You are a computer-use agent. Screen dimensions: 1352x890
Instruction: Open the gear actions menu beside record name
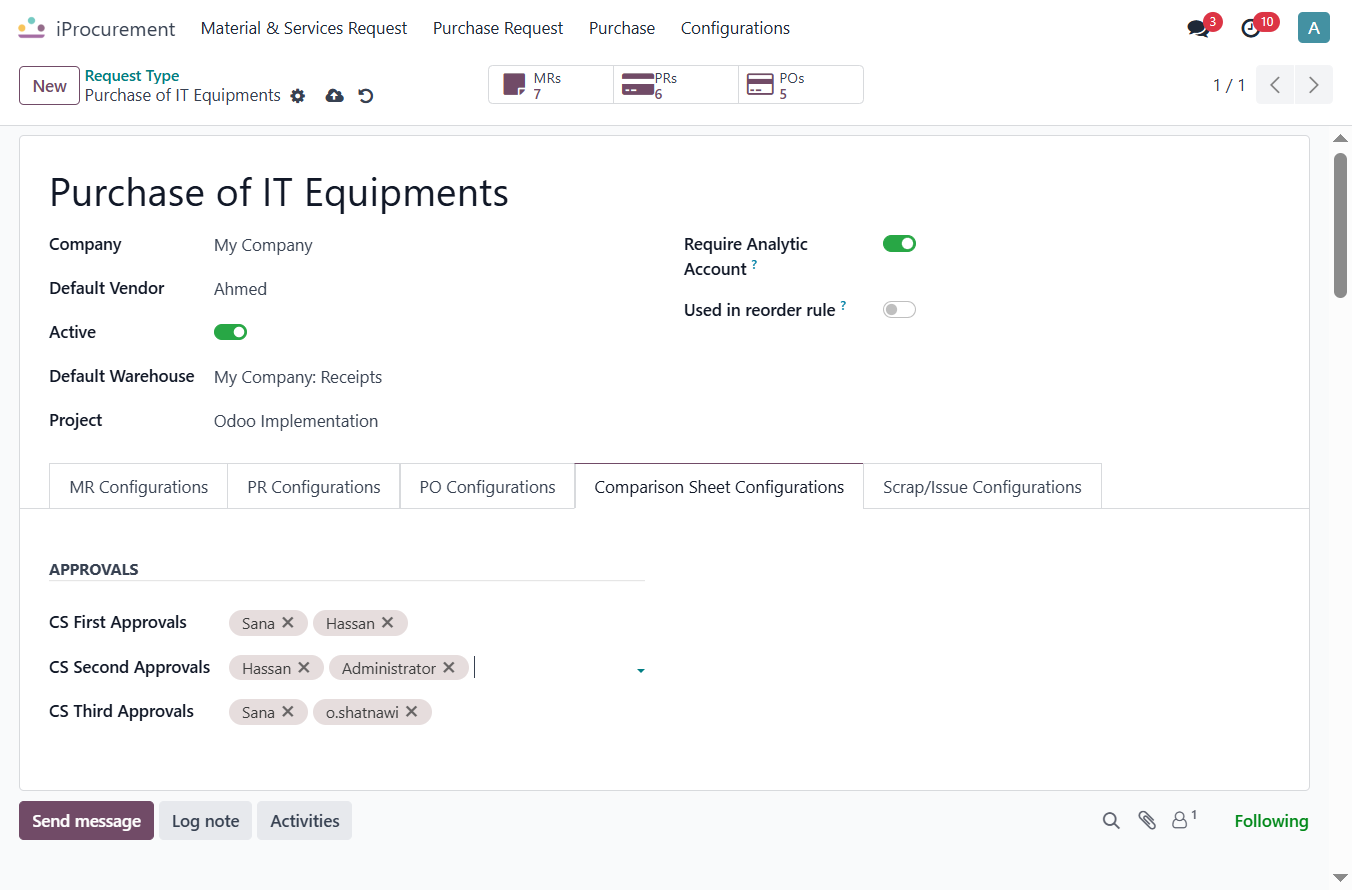click(x=297, y=96)
